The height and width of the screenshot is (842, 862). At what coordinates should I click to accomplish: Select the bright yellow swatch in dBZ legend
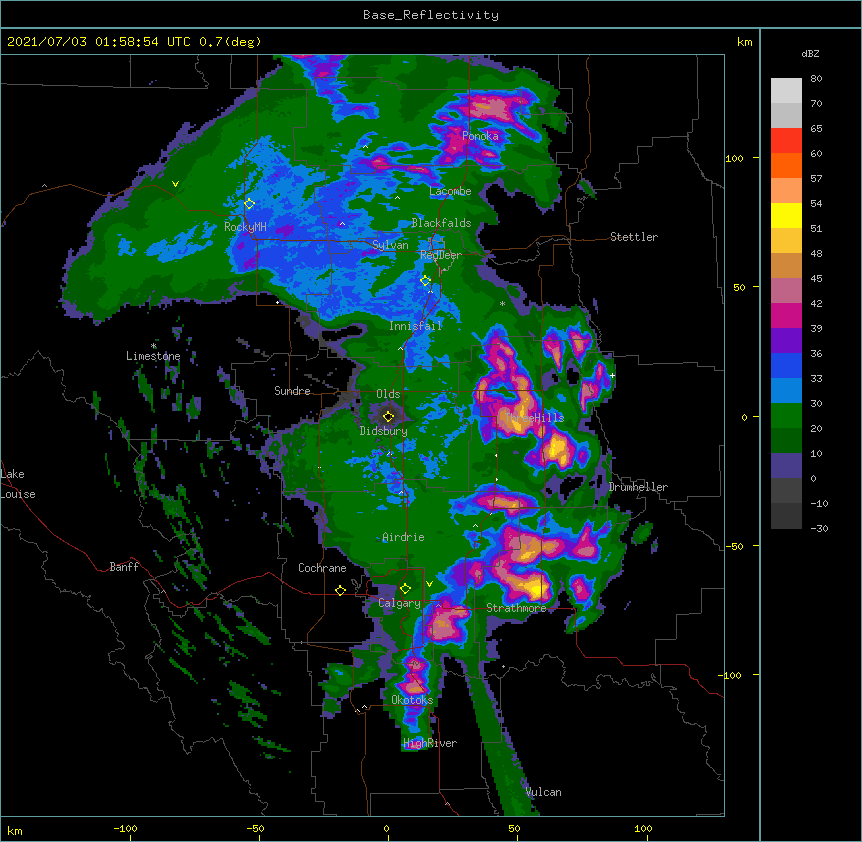[x=786, y=215]
